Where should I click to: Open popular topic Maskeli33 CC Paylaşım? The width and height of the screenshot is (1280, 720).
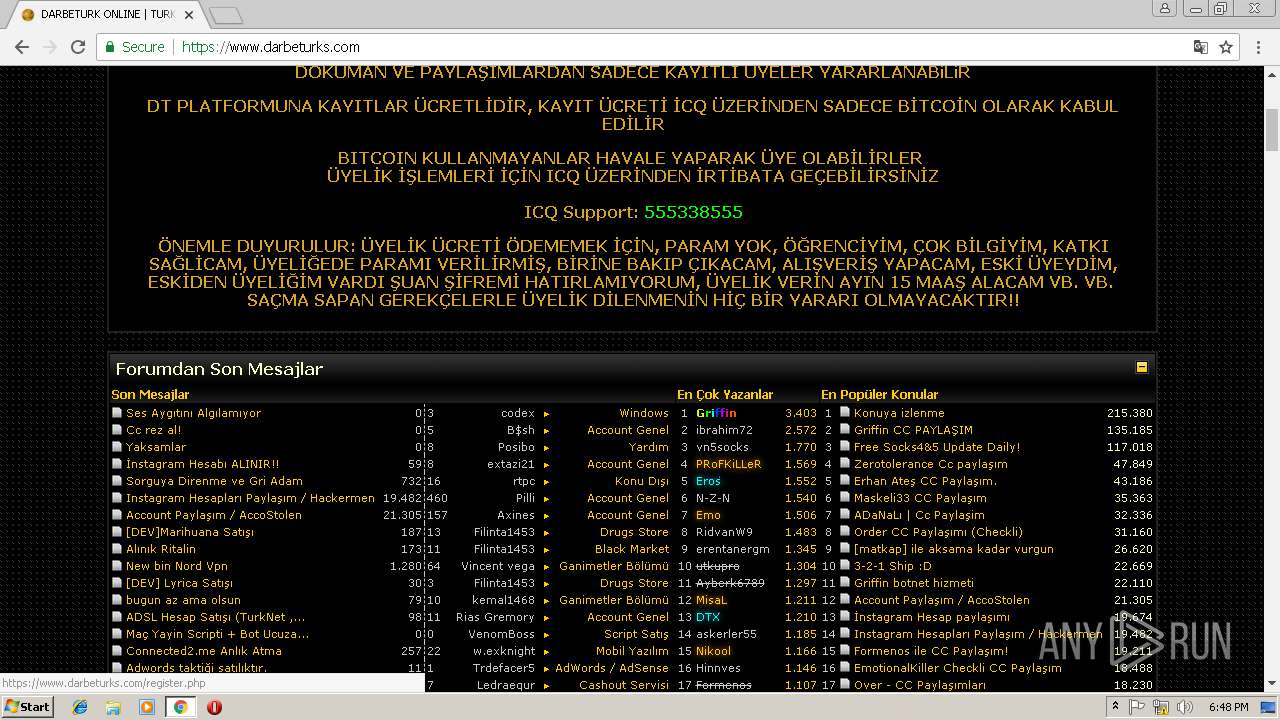tap(920, 498)
